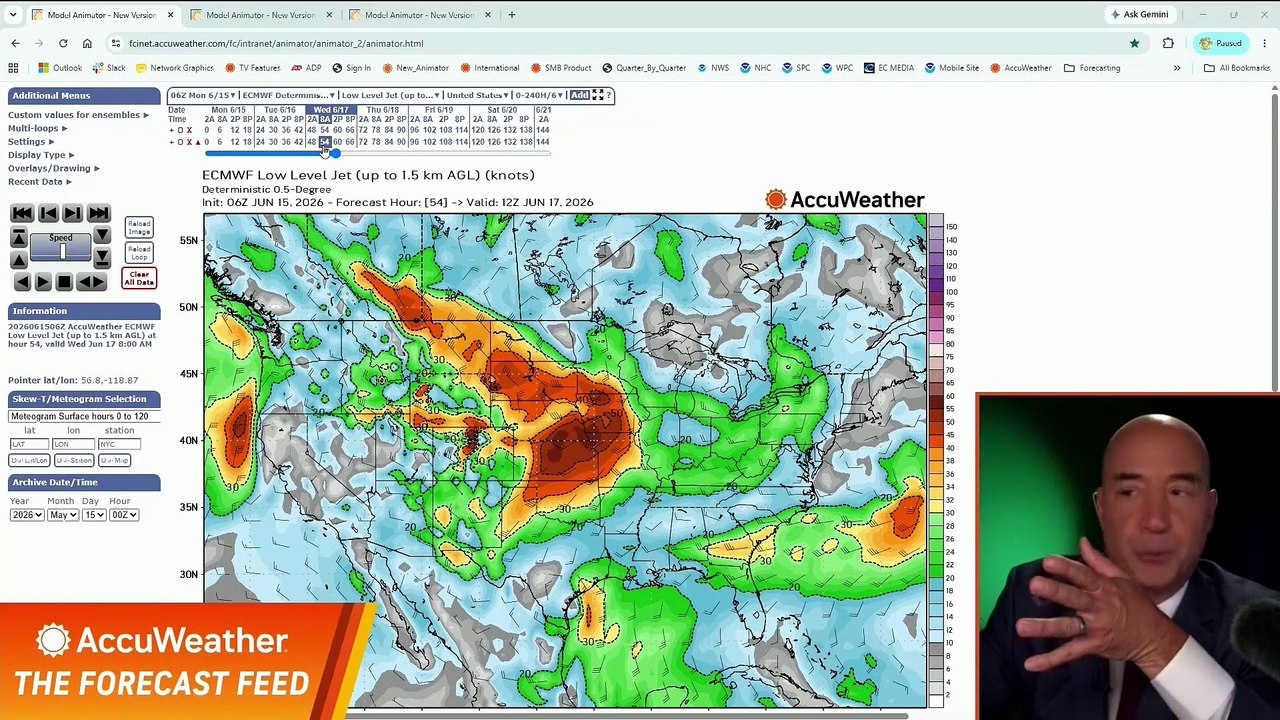Click the Use Lat/Lon button
1280x720 pixels.
click(x=29, y=460)
